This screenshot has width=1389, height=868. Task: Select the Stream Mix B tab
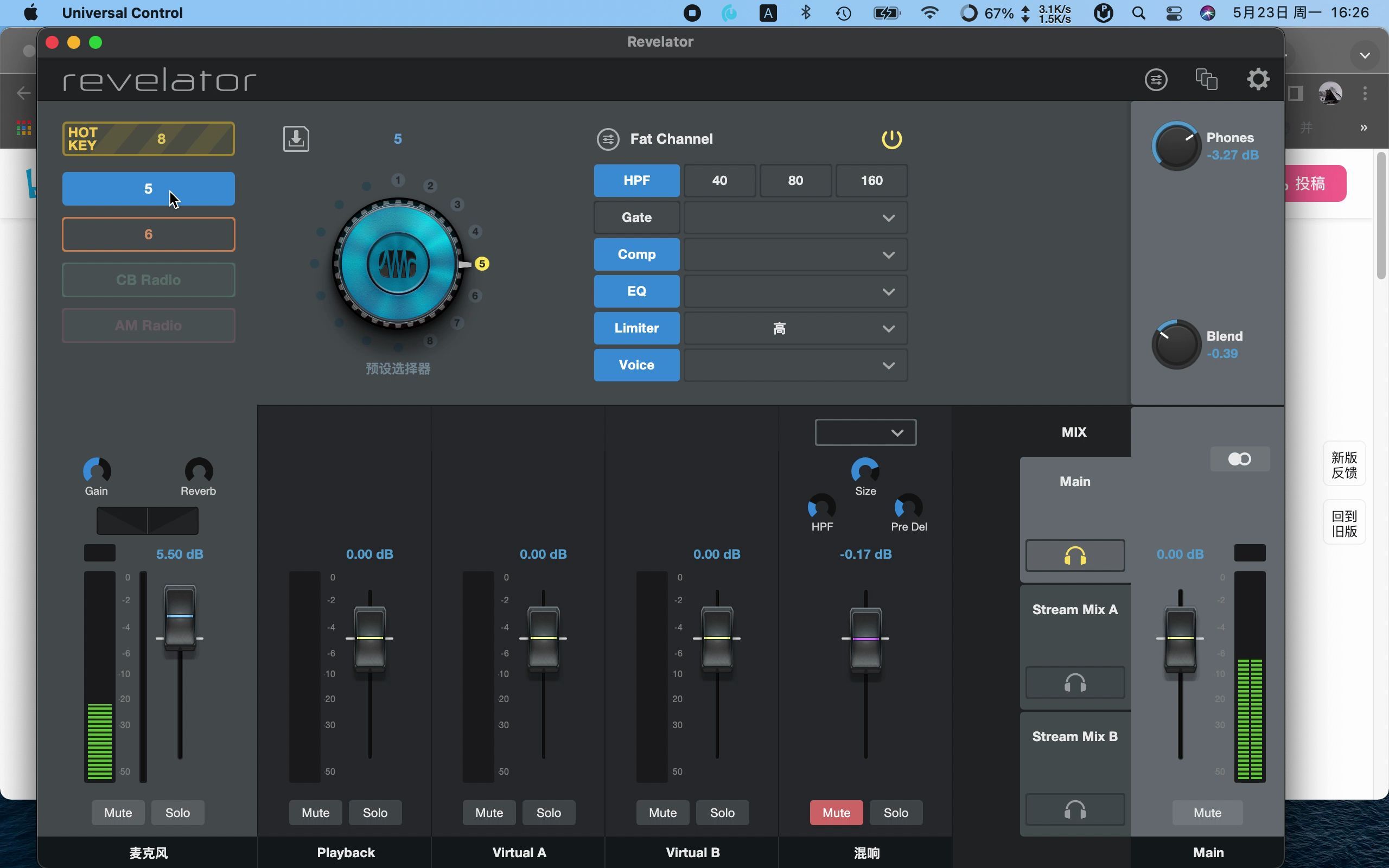(x=1075, y=737)
